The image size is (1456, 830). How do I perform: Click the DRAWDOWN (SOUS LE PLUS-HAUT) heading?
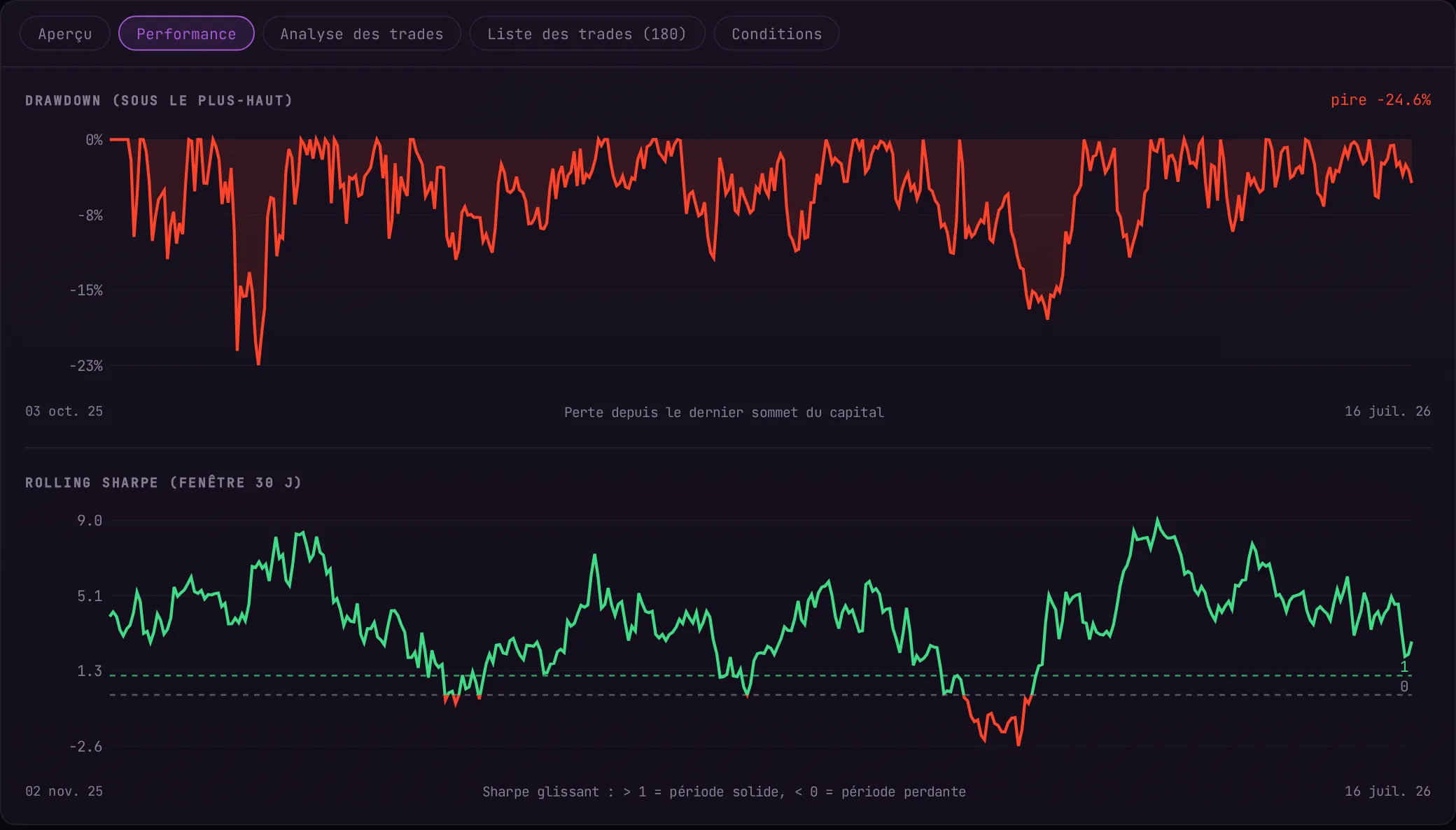click(x=159, y=101)
